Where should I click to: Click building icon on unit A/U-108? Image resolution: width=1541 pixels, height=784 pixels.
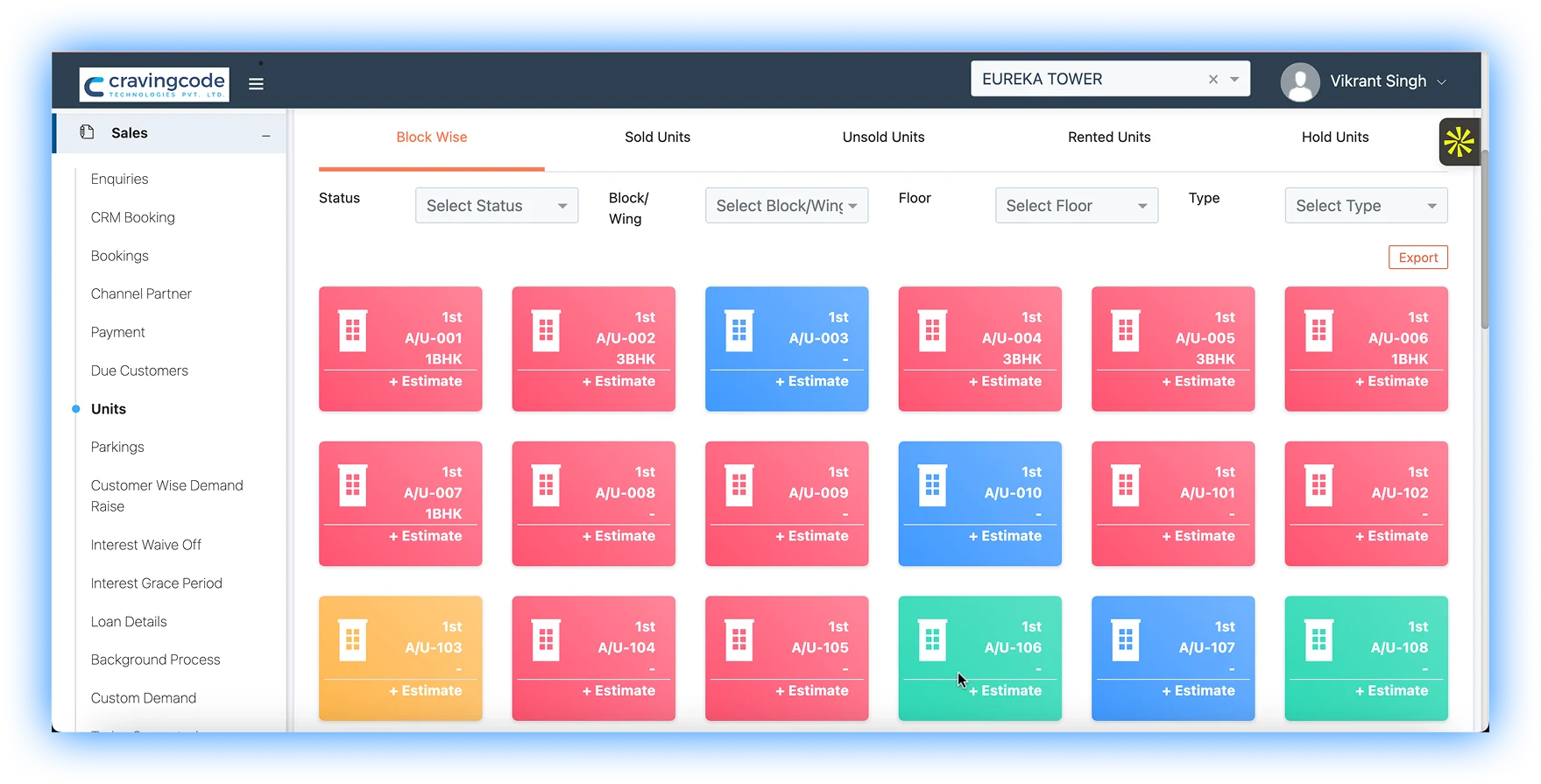point(1318,640)
